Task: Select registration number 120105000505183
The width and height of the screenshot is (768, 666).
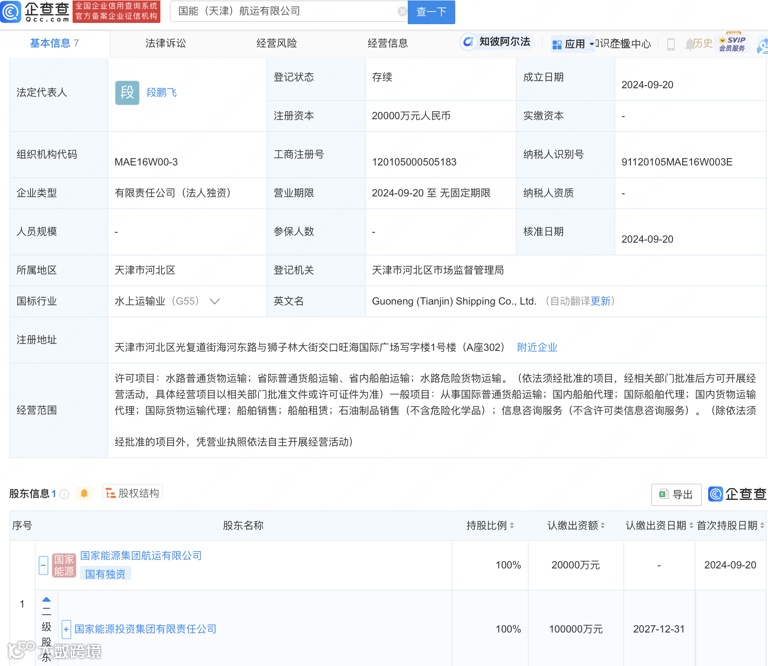Action: [414, 162]
